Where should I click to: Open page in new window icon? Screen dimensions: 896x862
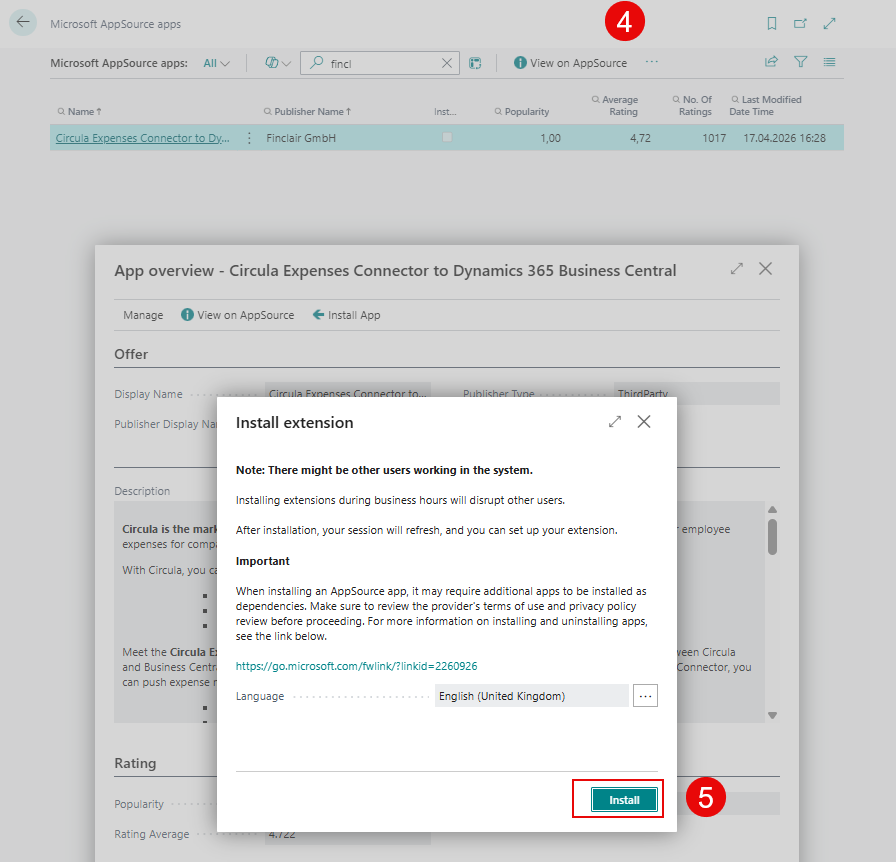tap(800, 23)
